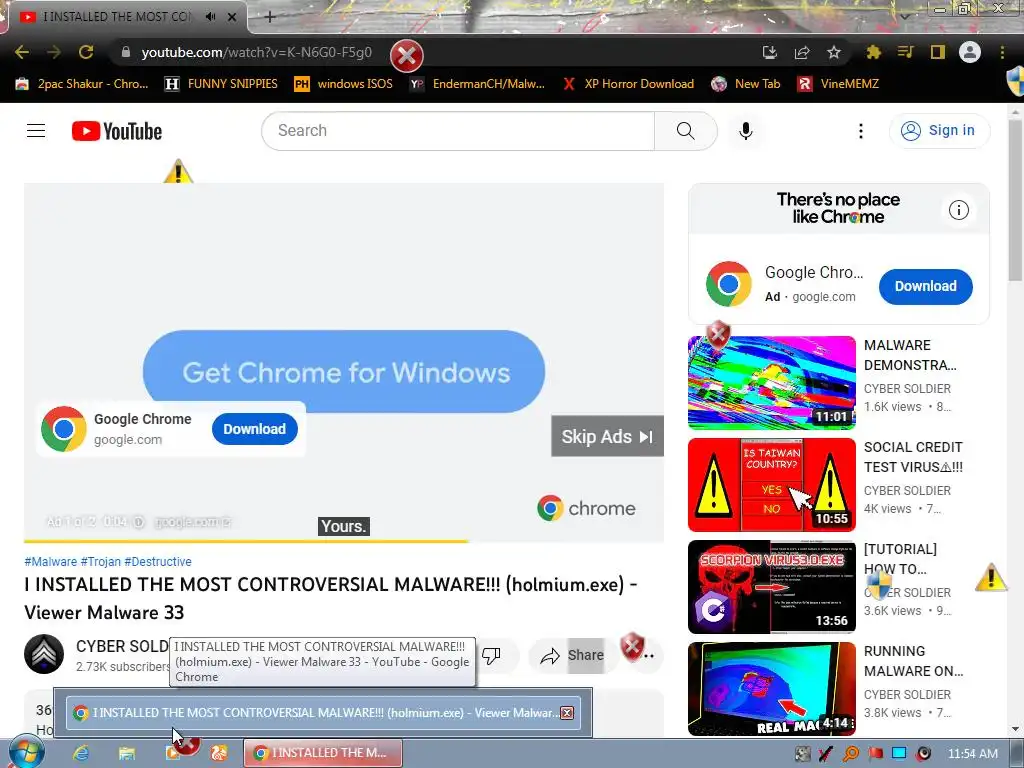
Task: Click Download in the sidebar Chrome ad
Action: coord(925,286)
